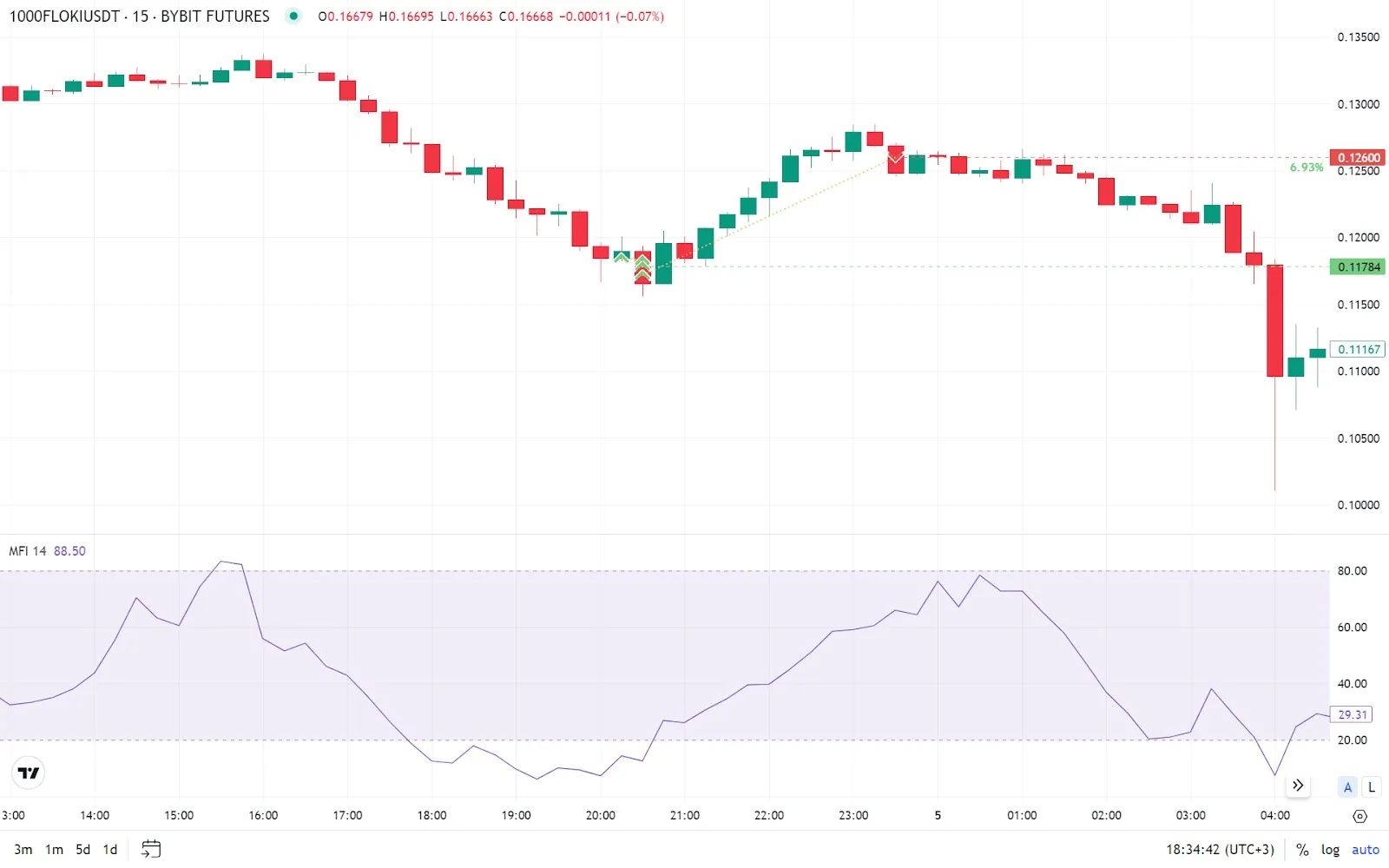1389x868 pixels.
Task: Click the single green up-arrow signal marker
Action: [x=622, y=257]
